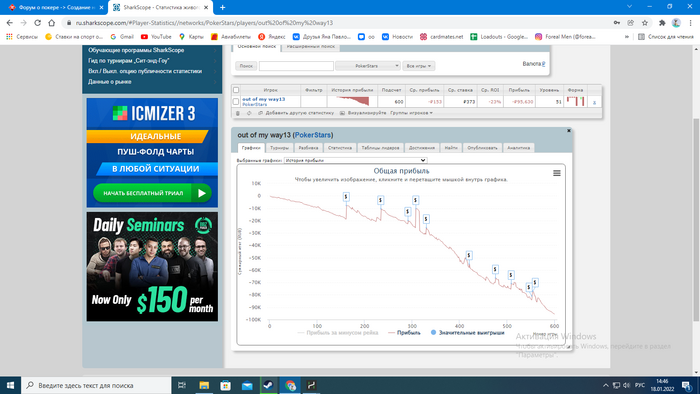The width and height of the screenshot is (700, 394).
Task: Go to the browser home page icon
Action: point(52,23)
